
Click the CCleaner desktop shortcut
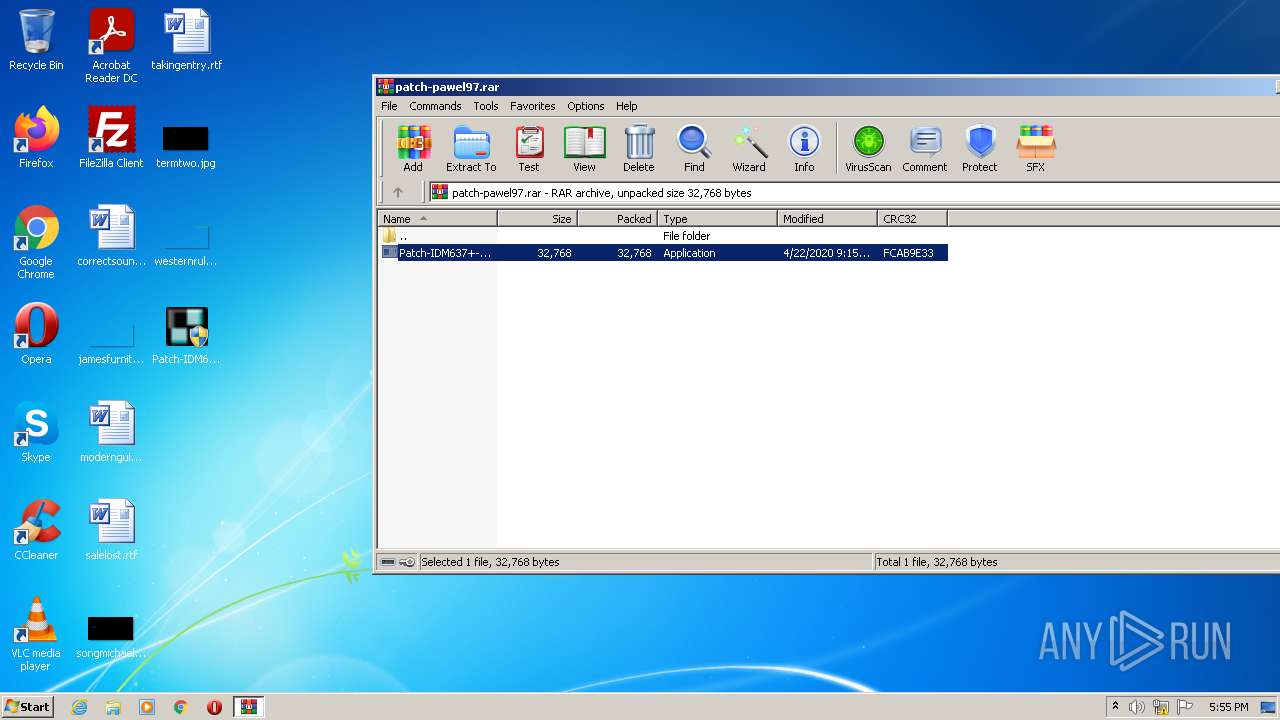36,530
